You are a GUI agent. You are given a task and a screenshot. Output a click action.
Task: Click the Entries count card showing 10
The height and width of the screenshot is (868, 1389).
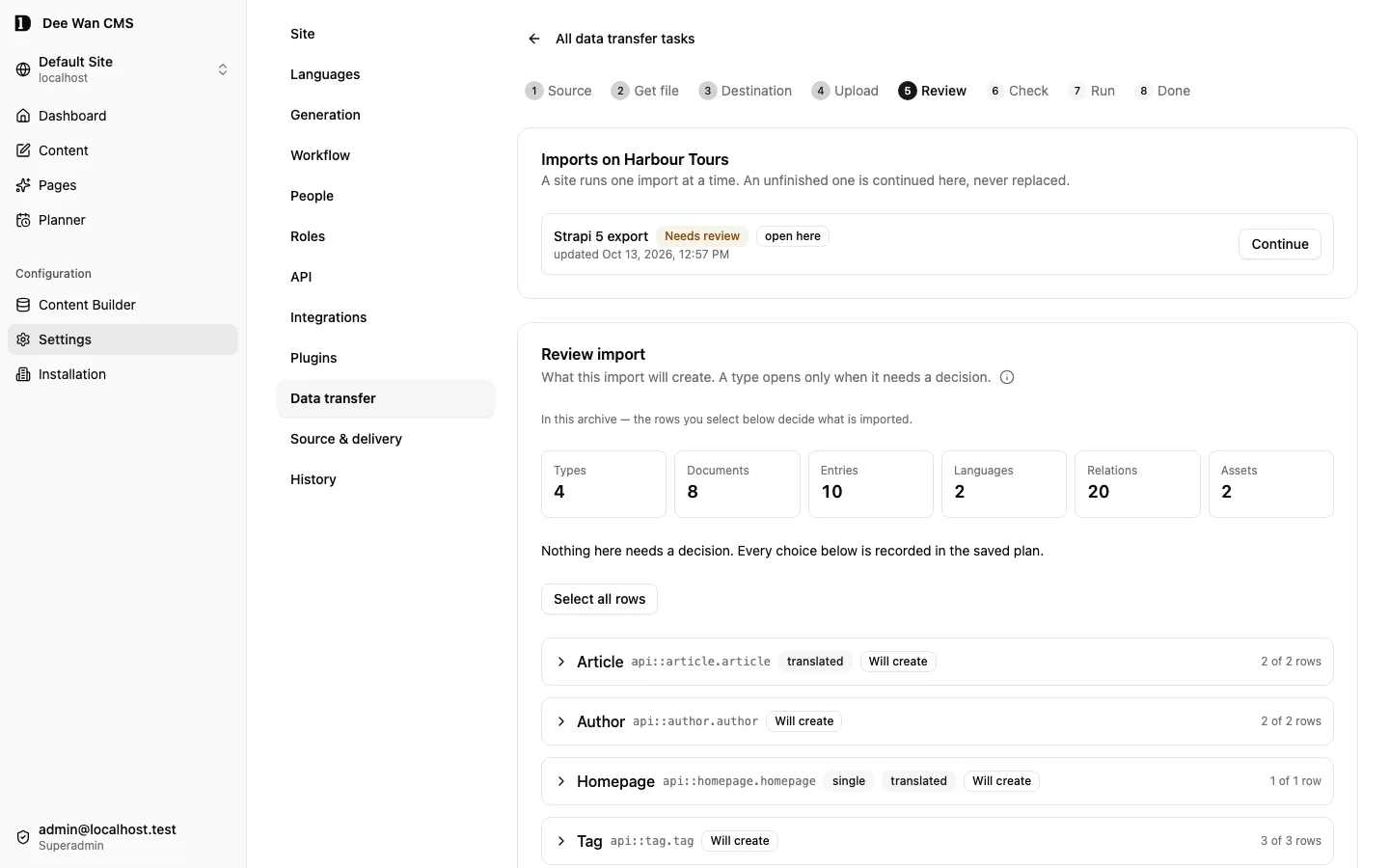pyautogui.click(x=870, y=484)
